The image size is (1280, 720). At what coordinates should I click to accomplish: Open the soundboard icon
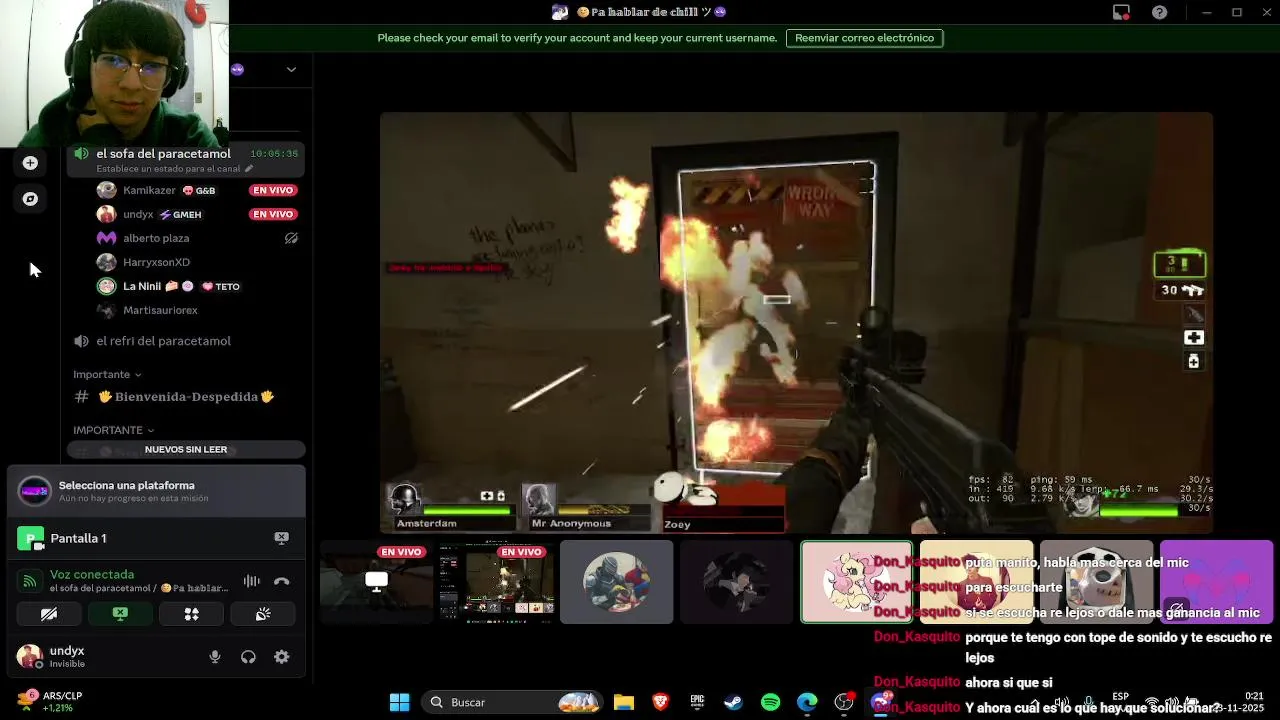click(263, 614)
